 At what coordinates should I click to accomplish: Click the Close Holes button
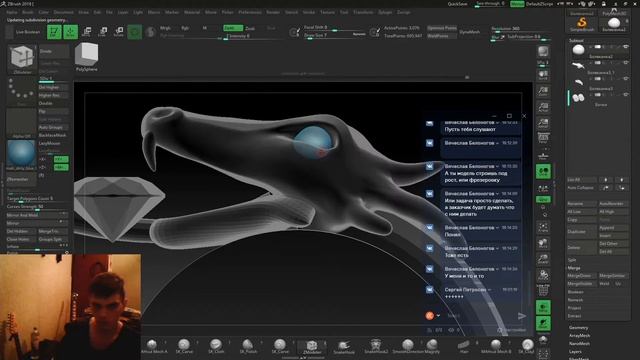coord(21,239)
